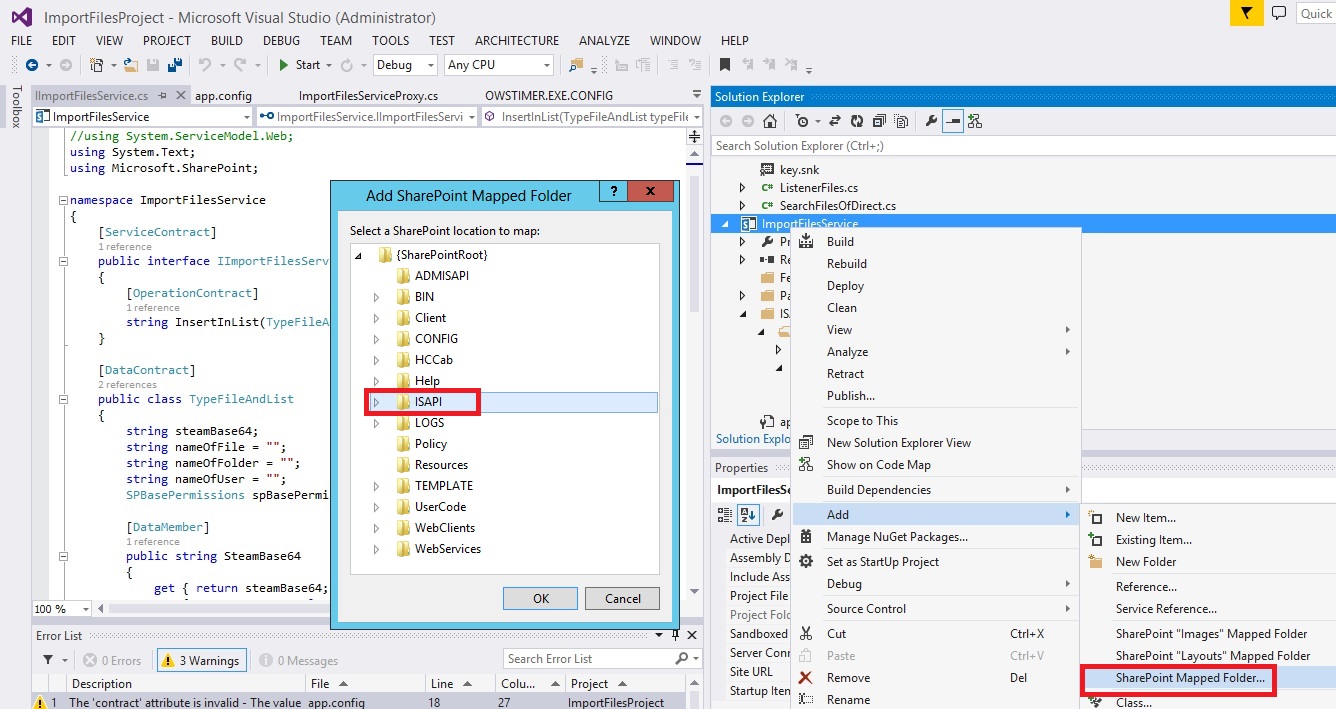This screenshot has width=1336, height=709.
Task: Click Set as StartUp Project
Action: coord(883,562)
